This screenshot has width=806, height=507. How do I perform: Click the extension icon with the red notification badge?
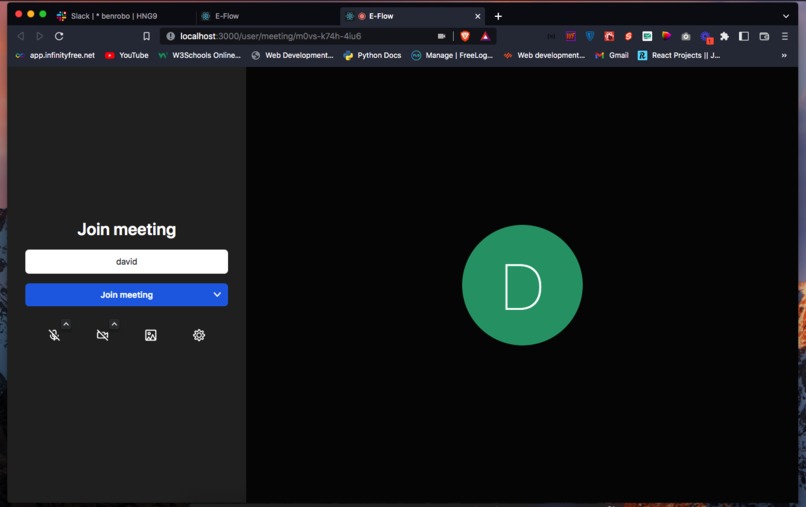(x=706, y=37)
